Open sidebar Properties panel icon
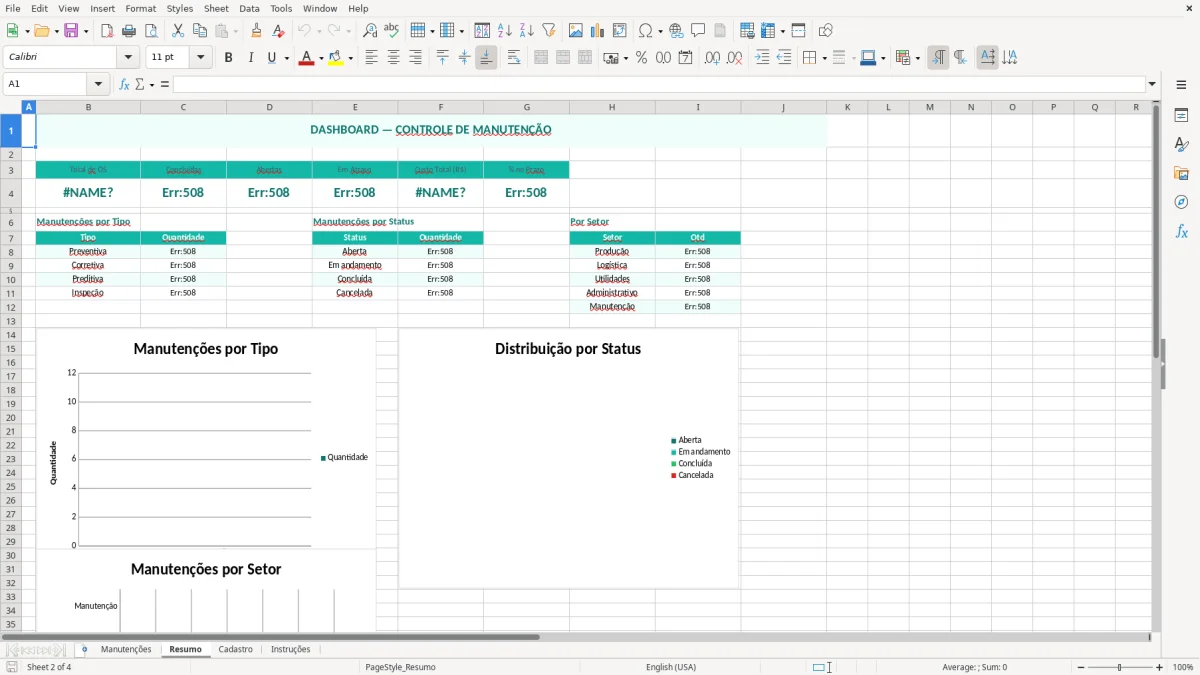1200x675 pixels. point(1181,116)
